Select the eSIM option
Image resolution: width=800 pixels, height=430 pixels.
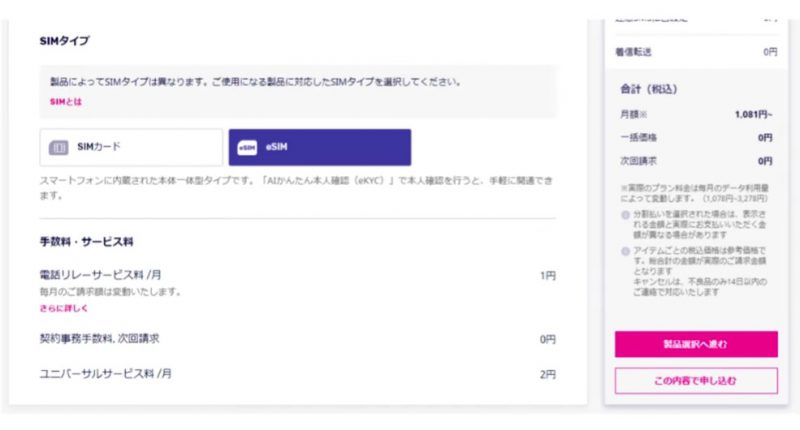[320, 147]
